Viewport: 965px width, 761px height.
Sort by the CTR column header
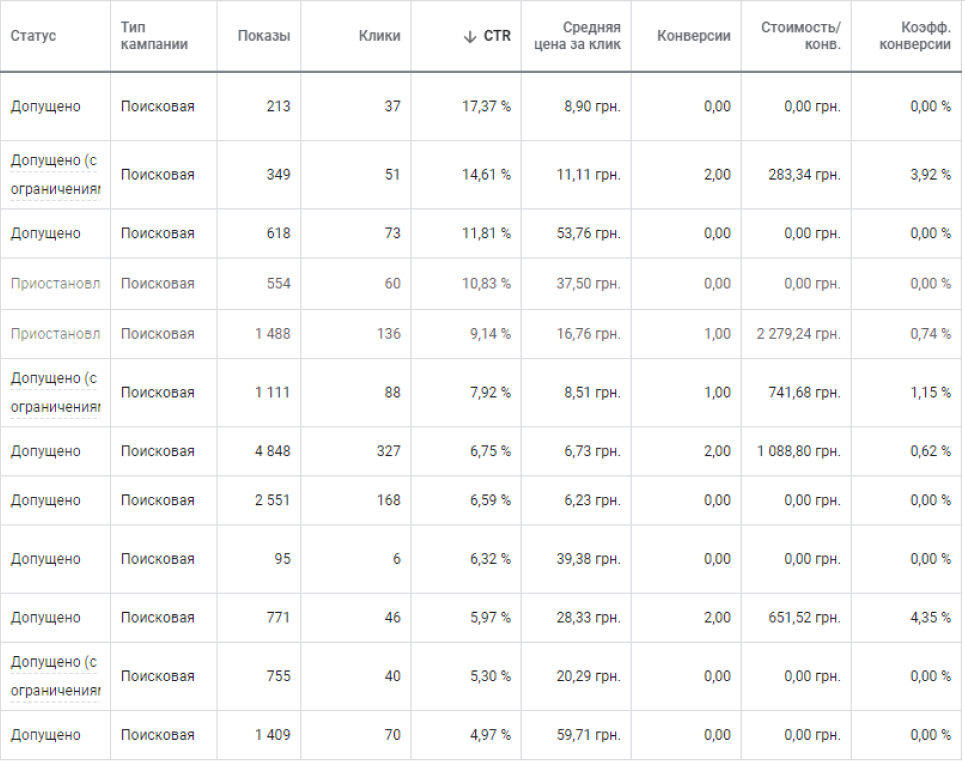tap(497, 36)
